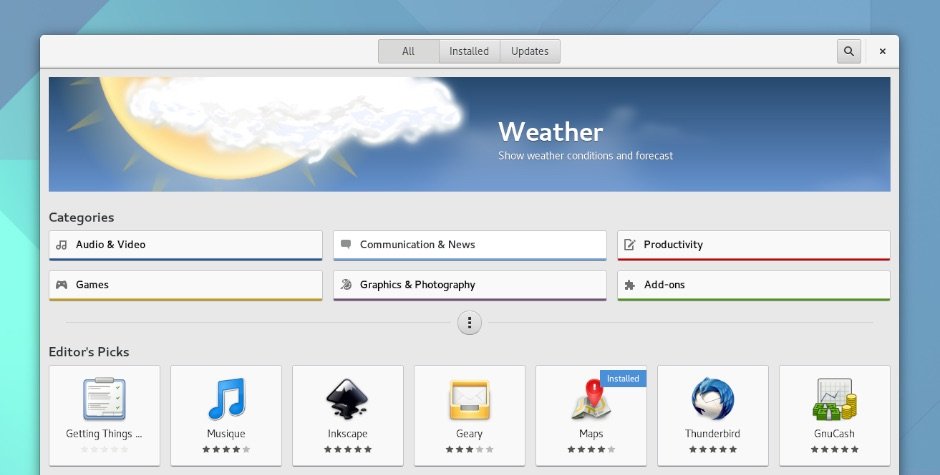The width and height of the screenshot is (940, 475).
Task: Close the Software window
Action: pos(882,52)
